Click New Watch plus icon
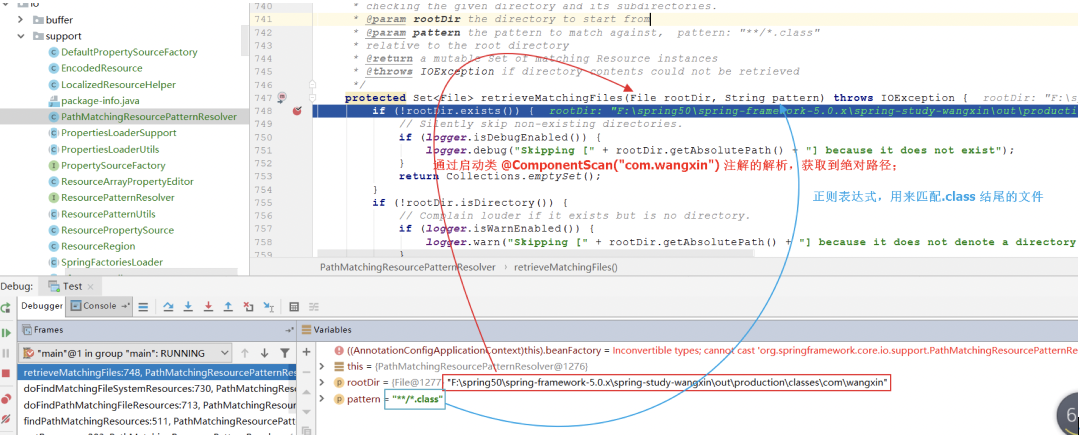This screenshot has height=438, width=1080. [306, 350]
